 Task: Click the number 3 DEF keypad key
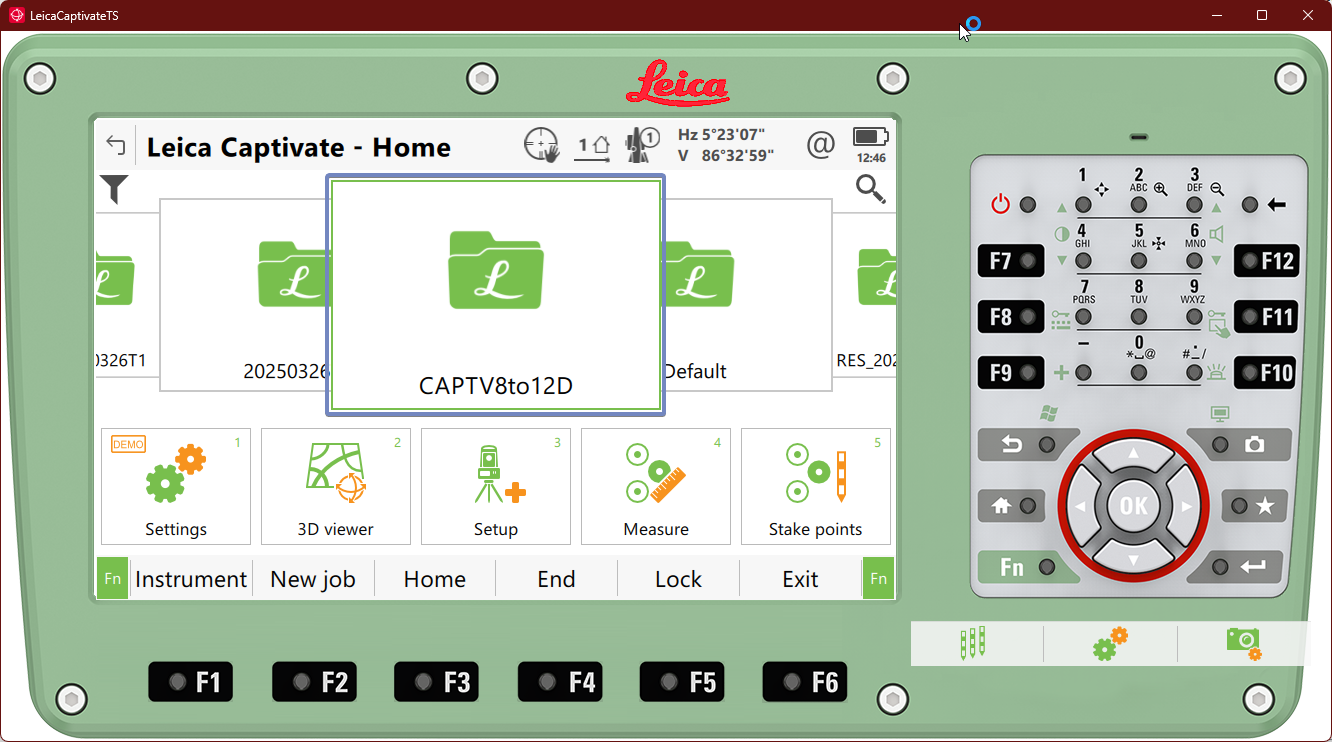1194,204
